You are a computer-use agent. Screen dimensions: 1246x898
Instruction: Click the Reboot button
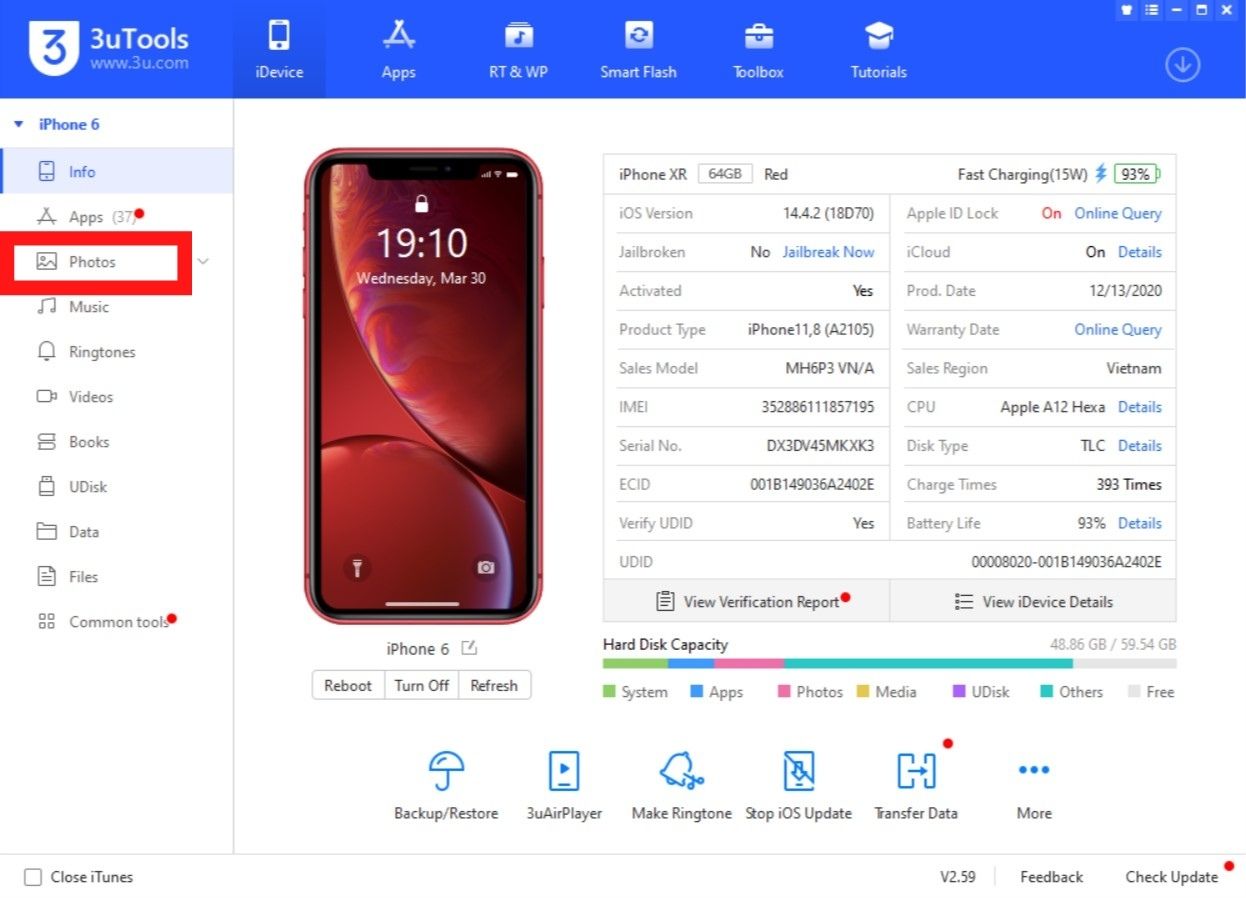(348, 686)
